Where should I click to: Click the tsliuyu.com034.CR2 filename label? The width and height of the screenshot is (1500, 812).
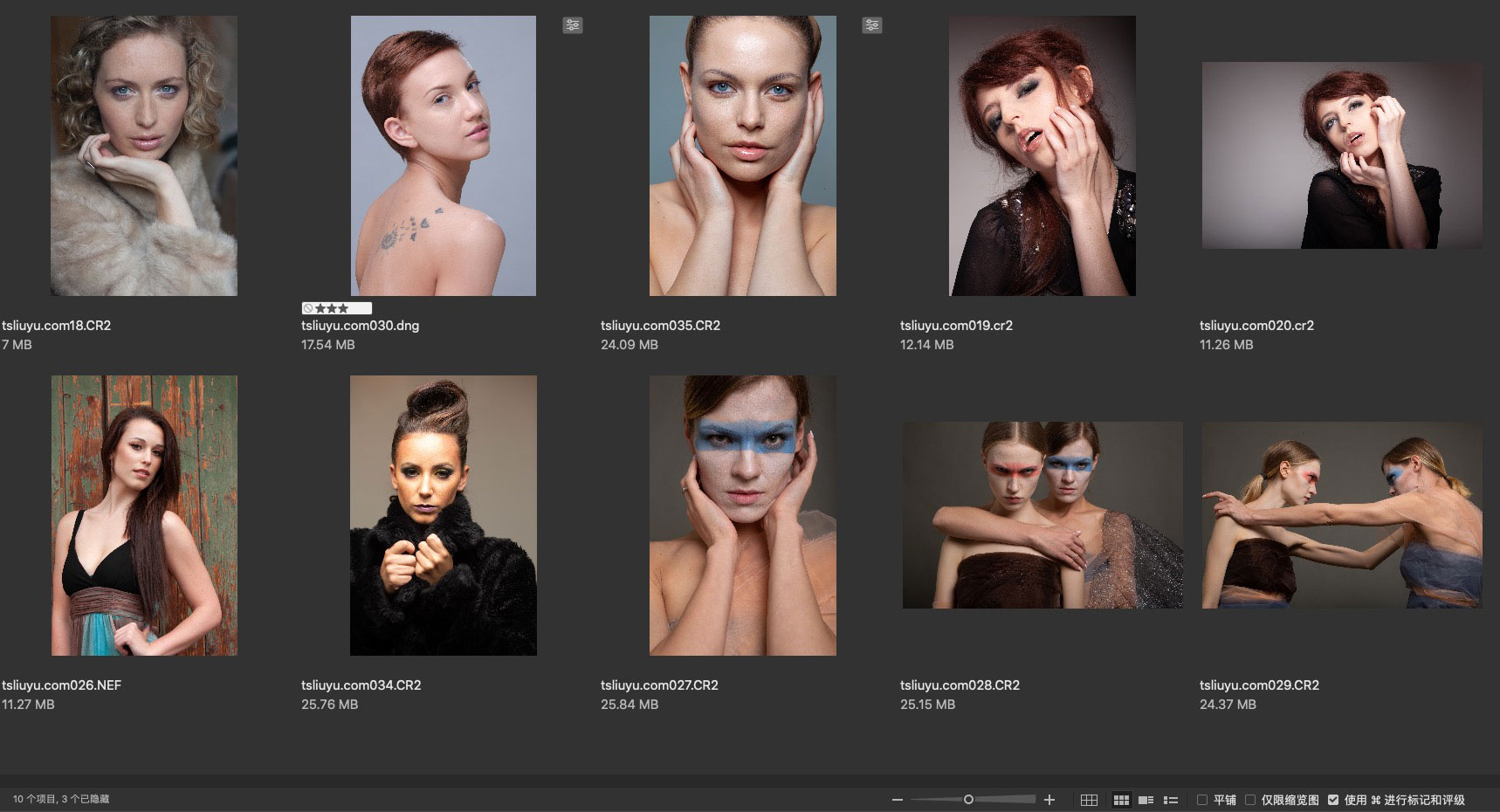(x=361, y=685)
